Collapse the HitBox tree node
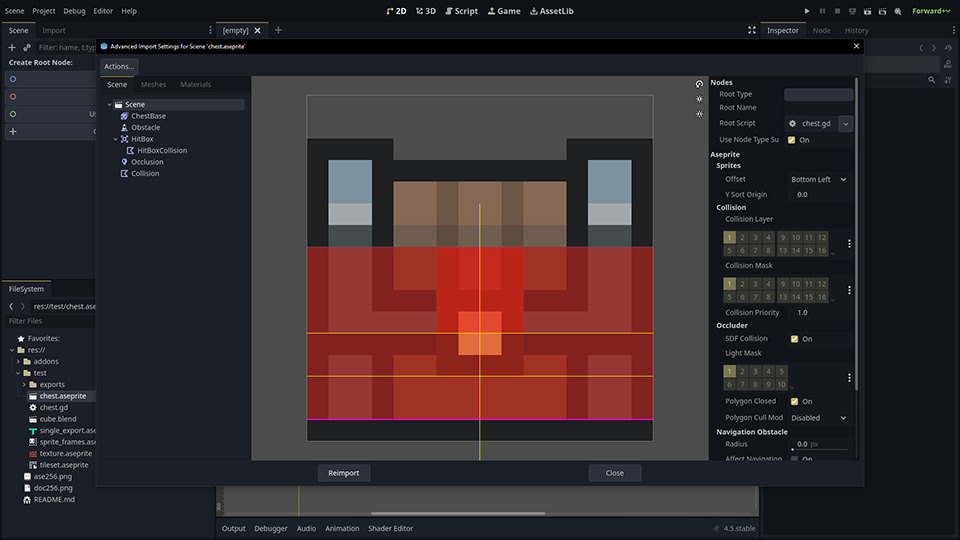 coord(116,139)
